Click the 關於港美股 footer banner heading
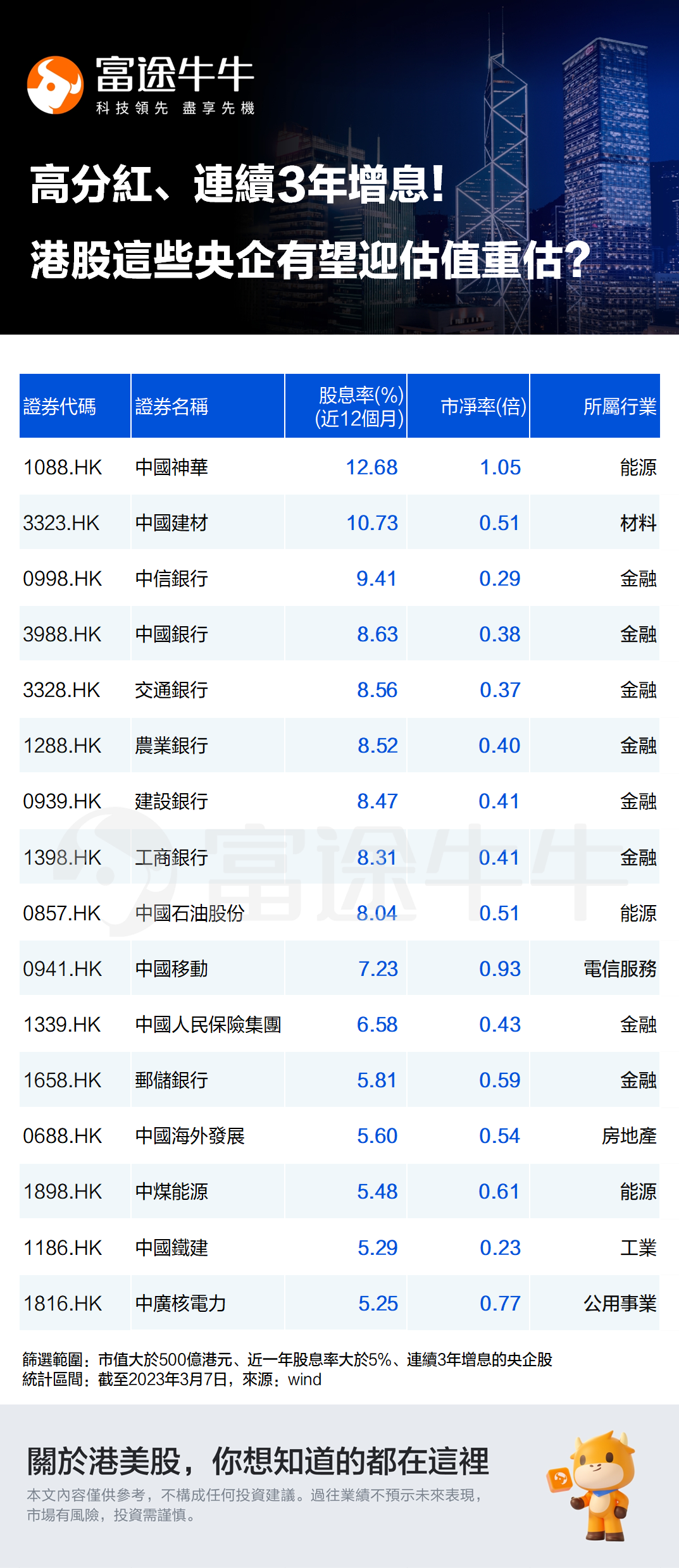Screen dimensions: 679x1568 click(258, 1461)
